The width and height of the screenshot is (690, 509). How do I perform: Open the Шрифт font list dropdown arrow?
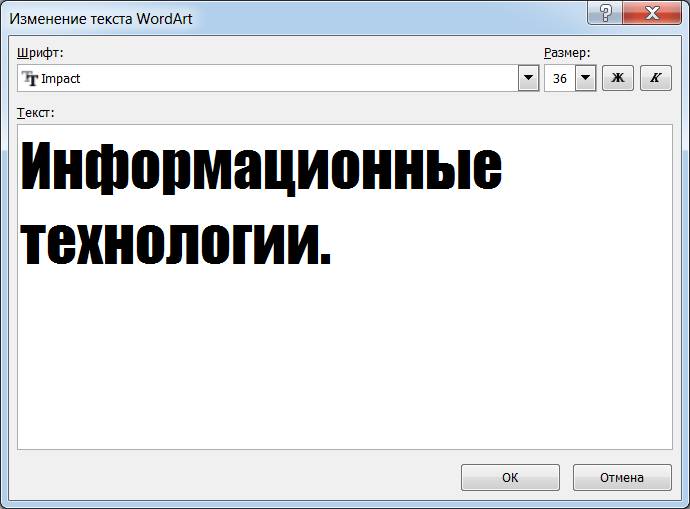click(x=529, y=78)
